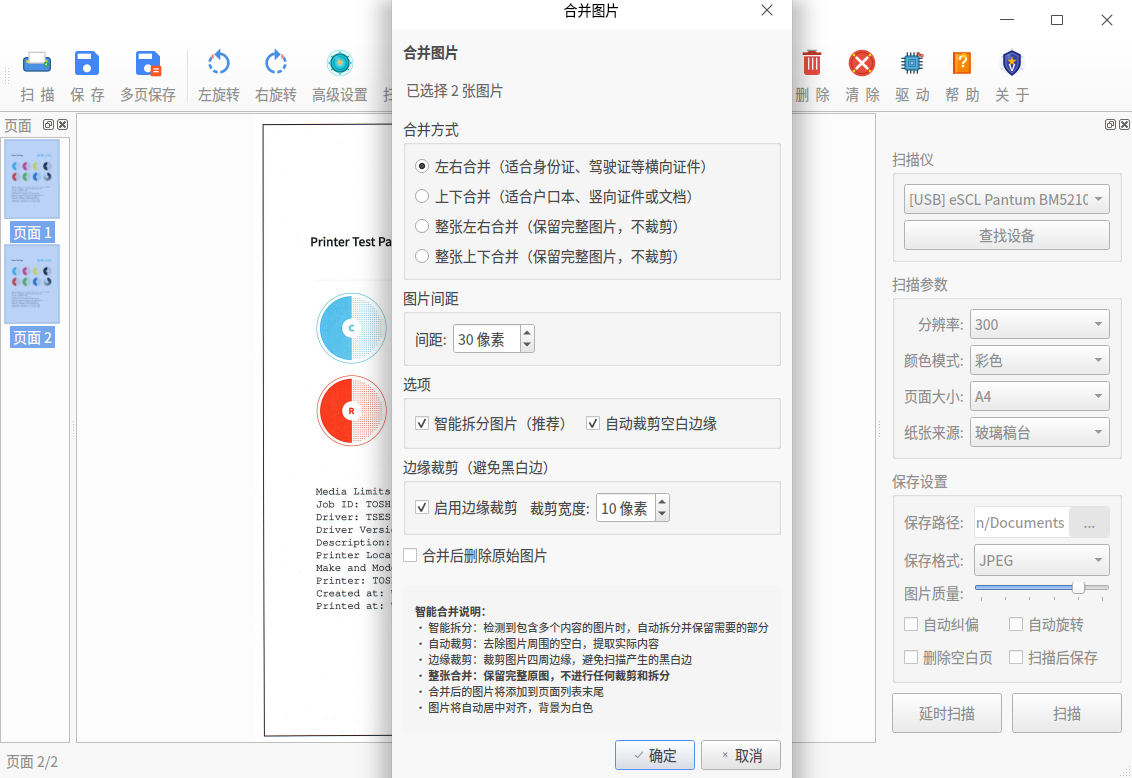Rotate left using the 左旋转 icon
The image size is (1132, 778).
pyautogui.click(x=219, y=64)
